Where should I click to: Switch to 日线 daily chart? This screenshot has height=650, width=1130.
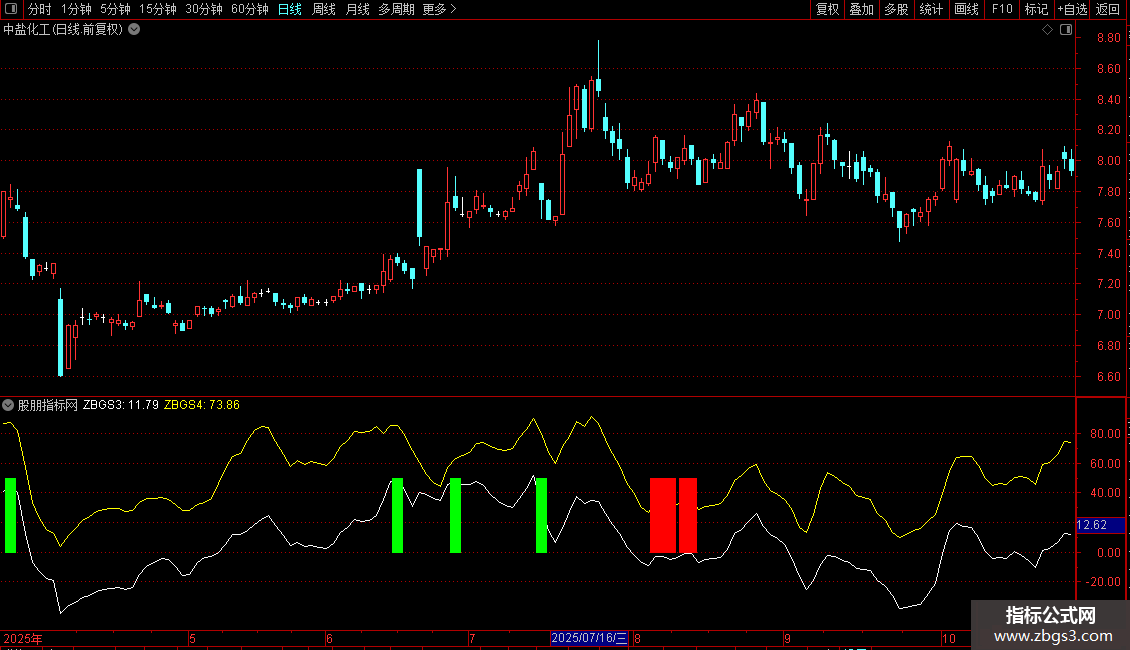(x=290, y=9)
